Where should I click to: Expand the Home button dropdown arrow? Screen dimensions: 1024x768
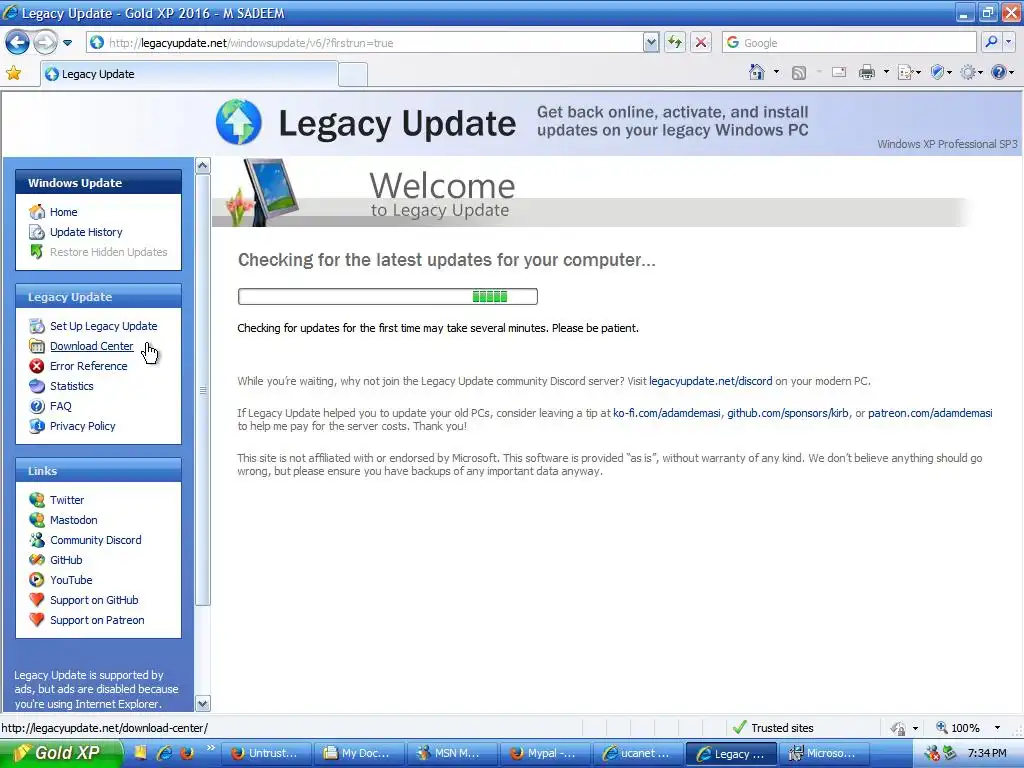pos(776,72)
